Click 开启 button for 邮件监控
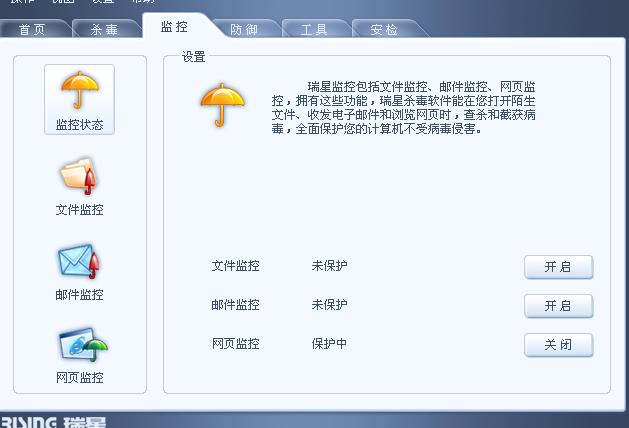The height and width of the screenshot is (428, 629). 558,306
